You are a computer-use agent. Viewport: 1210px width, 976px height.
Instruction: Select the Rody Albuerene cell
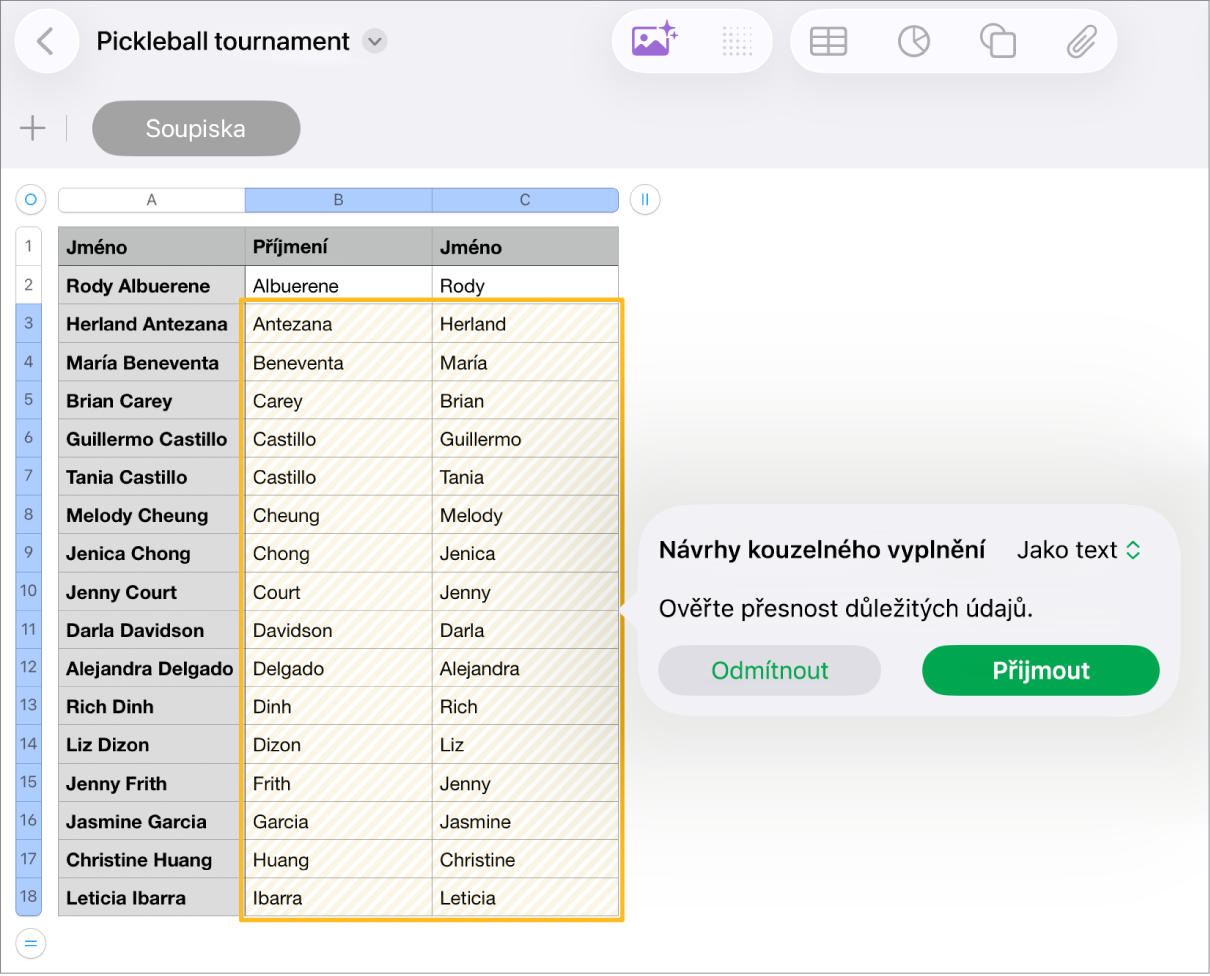pos(151,286)
